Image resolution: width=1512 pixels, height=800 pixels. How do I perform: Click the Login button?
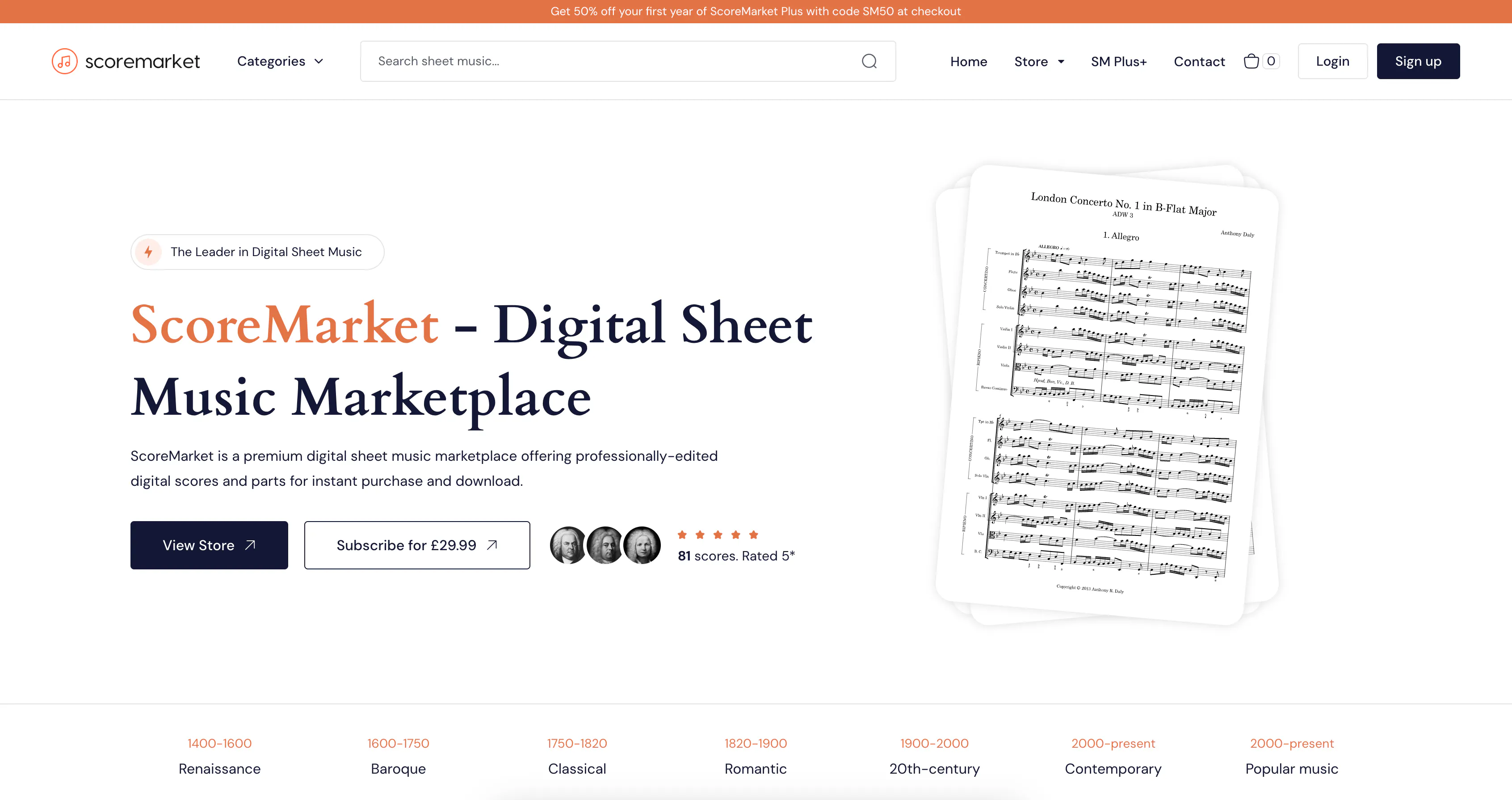(x=1332, y=61)
